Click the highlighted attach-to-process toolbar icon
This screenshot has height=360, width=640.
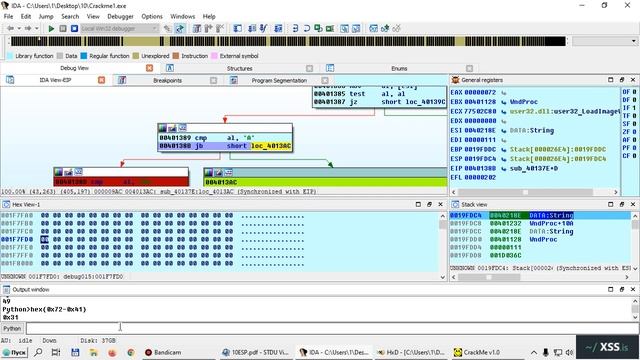point(180,28)
